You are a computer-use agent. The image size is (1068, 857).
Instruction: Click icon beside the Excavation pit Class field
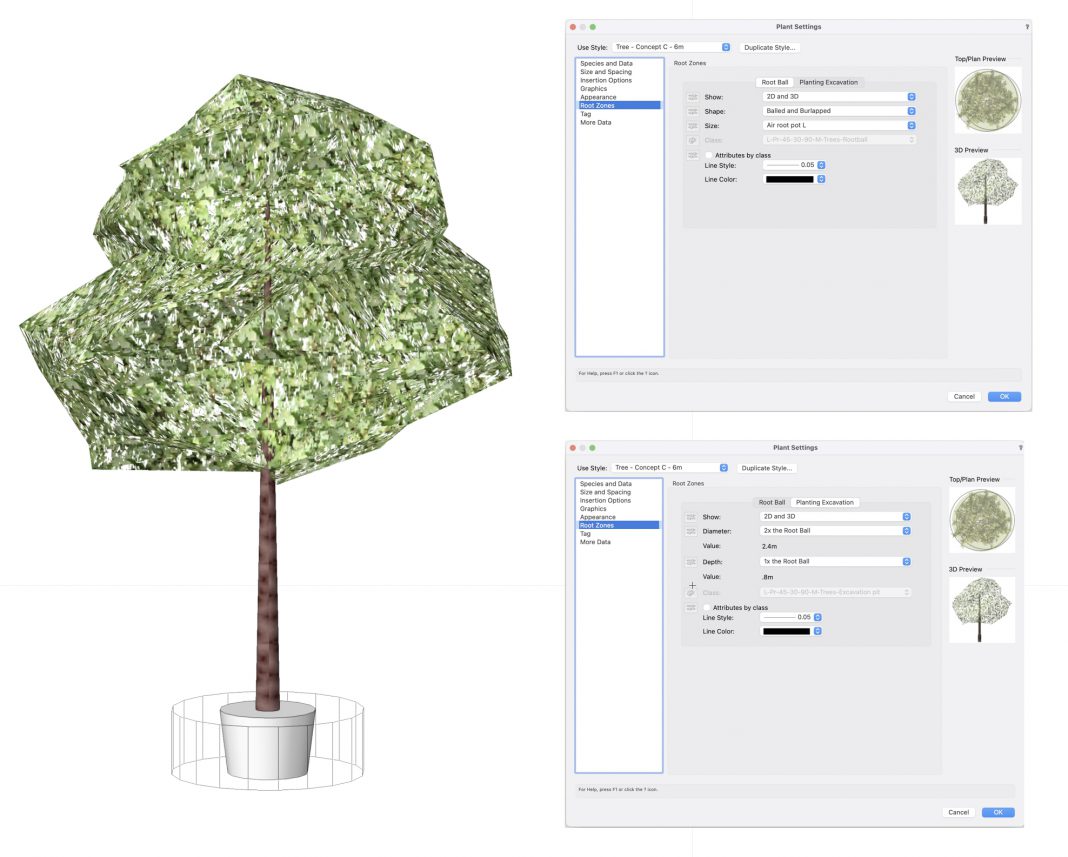click(x=690, y=593)
